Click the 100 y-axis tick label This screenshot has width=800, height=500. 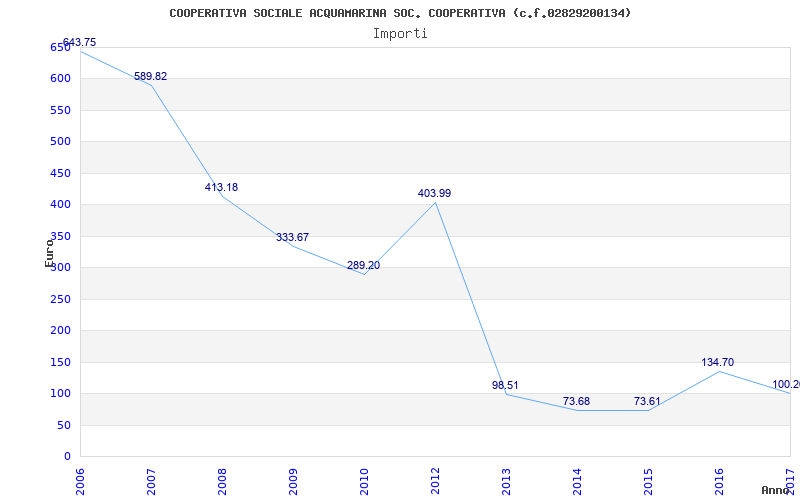pyautogui.click(x=60, y=394)
